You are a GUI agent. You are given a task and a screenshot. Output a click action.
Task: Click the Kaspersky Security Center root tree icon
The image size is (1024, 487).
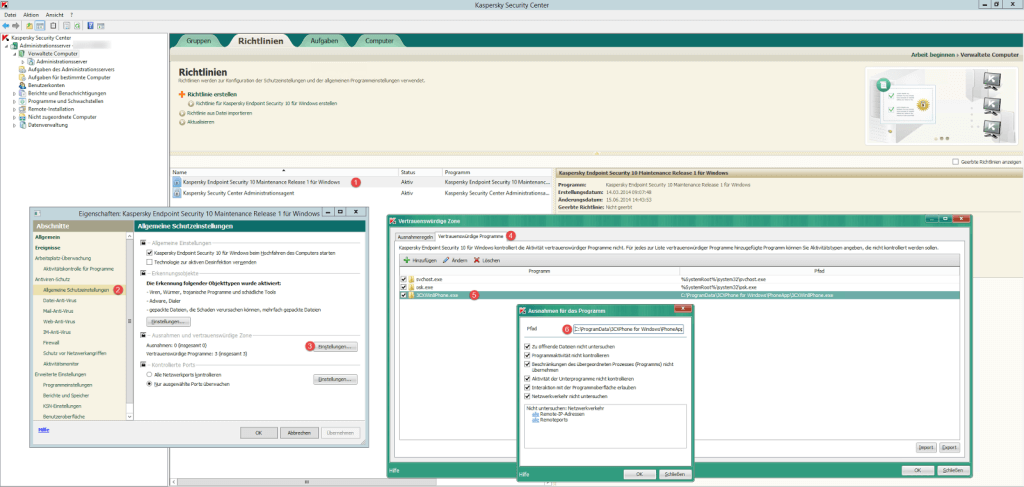coord(6,38)
